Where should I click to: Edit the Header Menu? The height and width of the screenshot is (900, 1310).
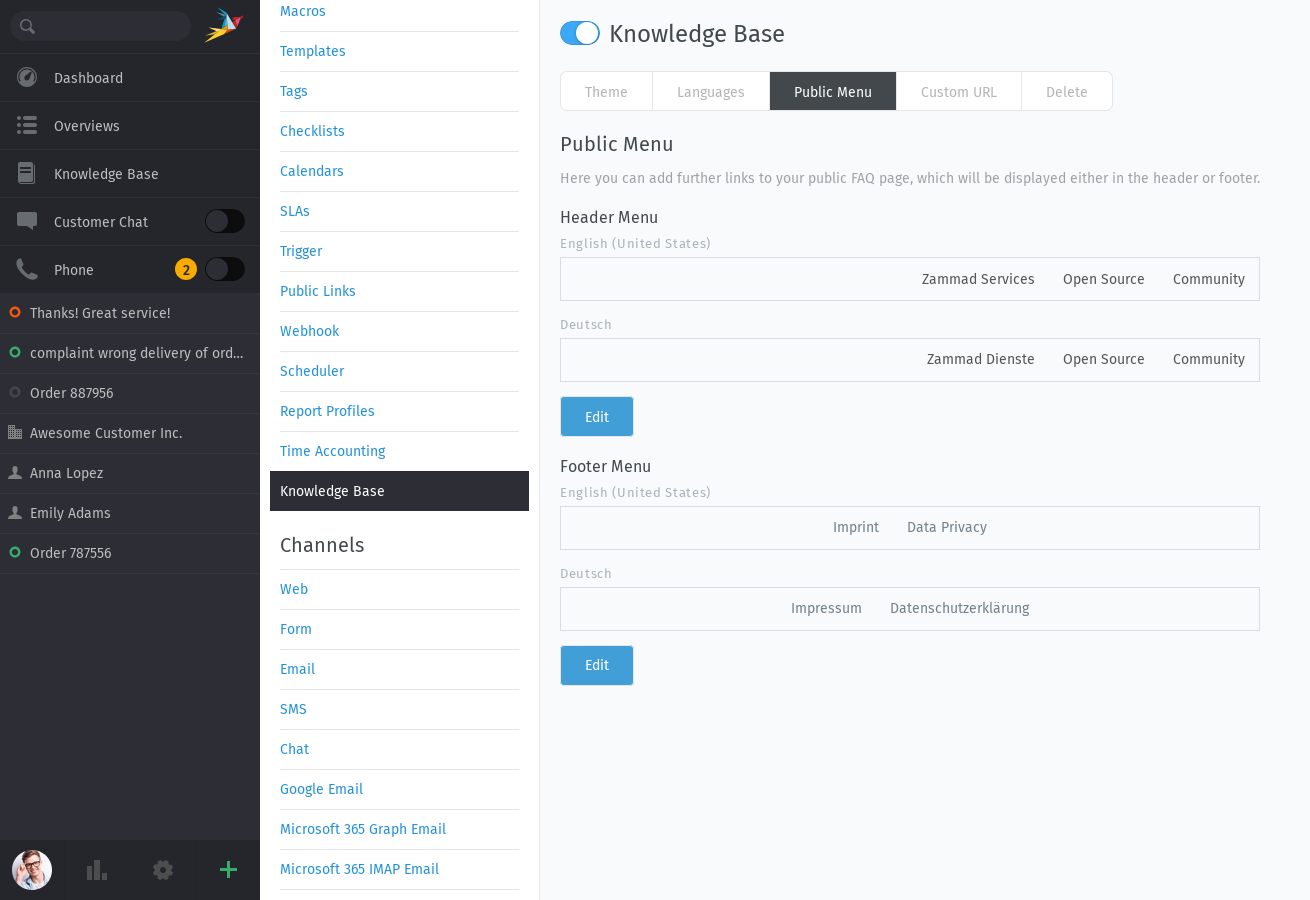pyautogui.click(x=597, y=417)
